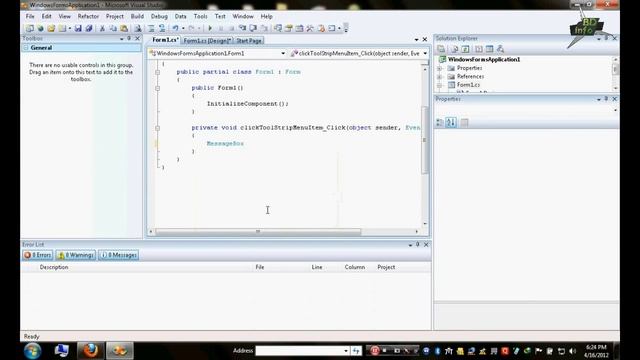
Task: Click the Open File folder icon
Action: (51, 28)
